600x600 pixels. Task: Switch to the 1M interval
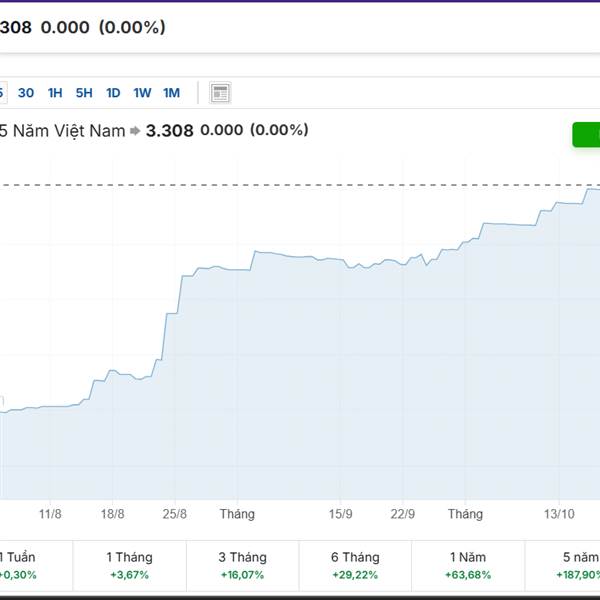pyautogui.click(x=171, y=93)
